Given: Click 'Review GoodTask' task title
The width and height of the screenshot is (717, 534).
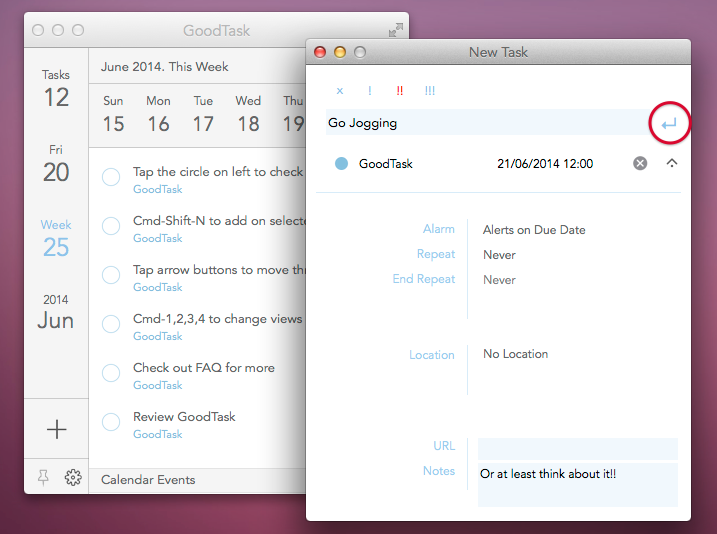Looking at the screenshot, I should pos(184,417).
